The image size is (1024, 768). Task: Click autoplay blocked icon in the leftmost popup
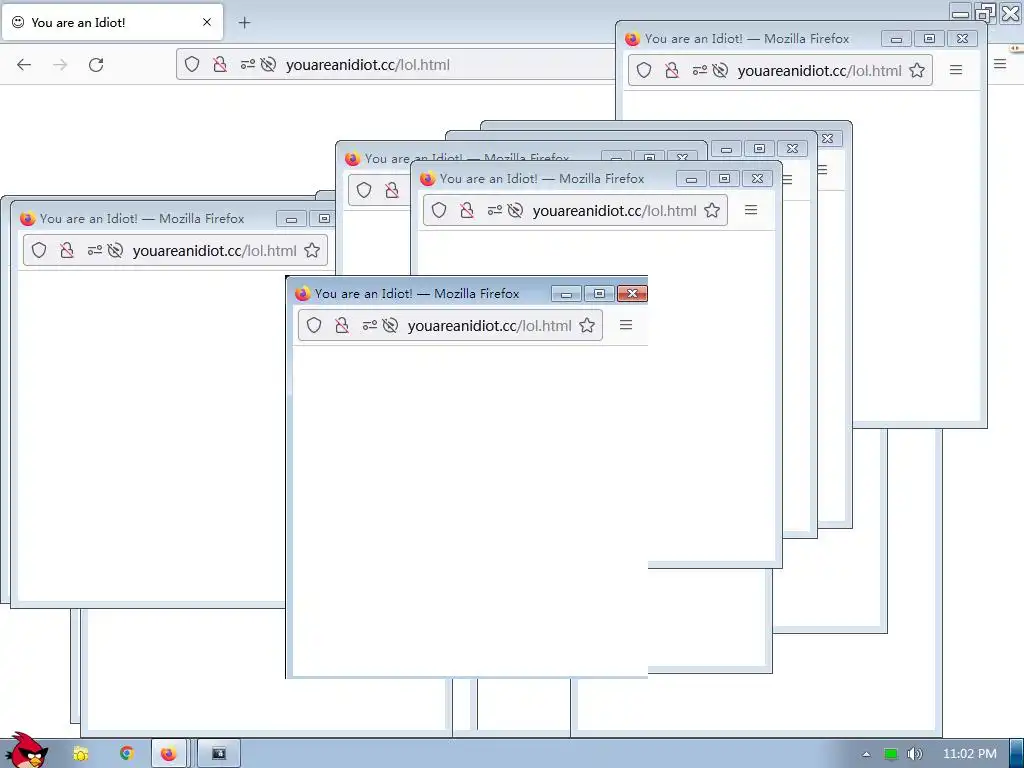115,250
